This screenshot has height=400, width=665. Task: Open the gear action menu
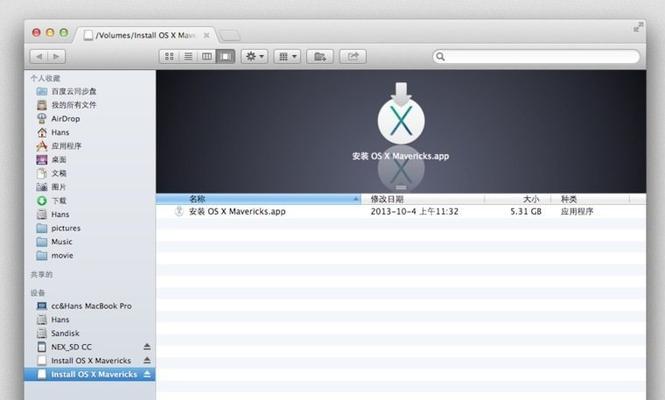[254, 56]
